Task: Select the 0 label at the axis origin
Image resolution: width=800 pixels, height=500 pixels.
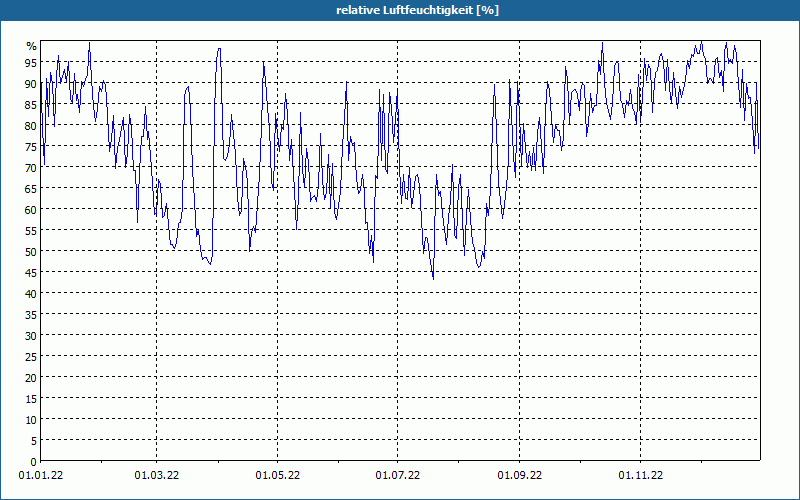Action: click(x=34, y=462)
